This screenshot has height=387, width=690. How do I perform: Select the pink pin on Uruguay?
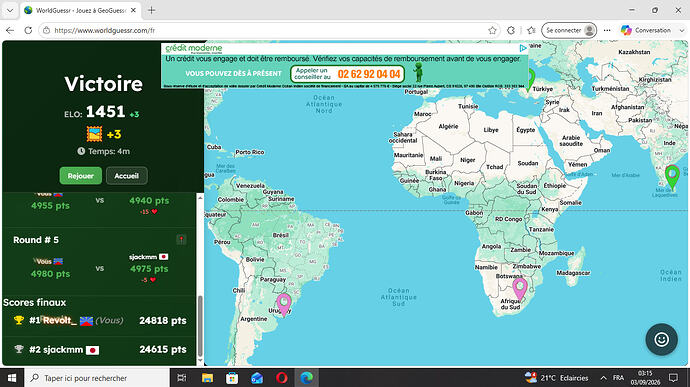click(284, 305)
